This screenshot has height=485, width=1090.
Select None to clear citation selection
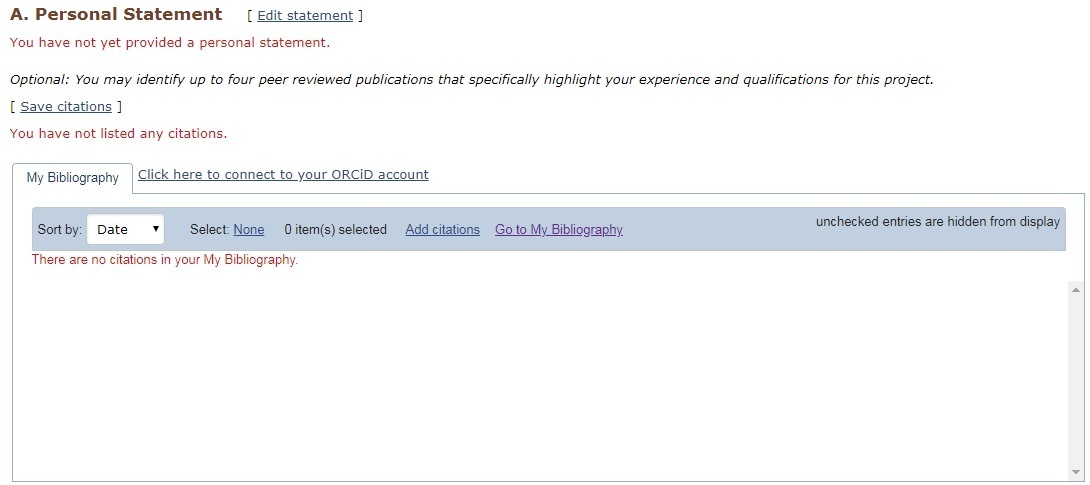249,230
